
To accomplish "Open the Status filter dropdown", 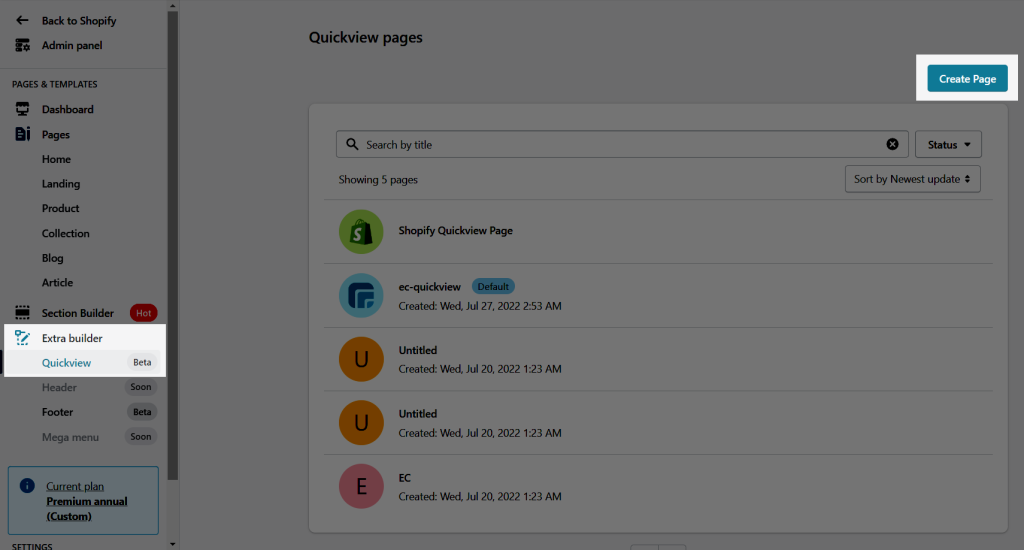I will click(948, 144).
